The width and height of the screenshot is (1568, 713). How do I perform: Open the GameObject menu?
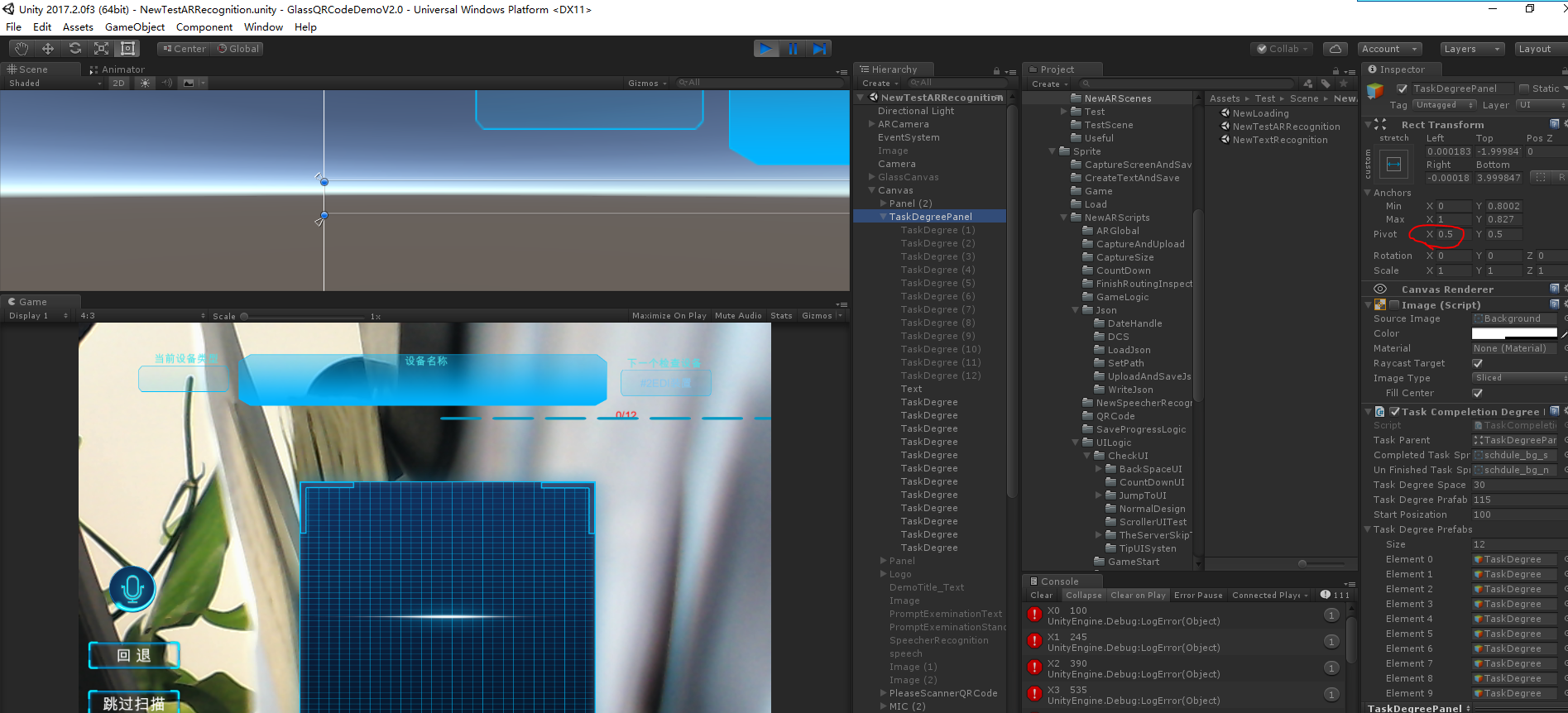click(x=134, y=27)
